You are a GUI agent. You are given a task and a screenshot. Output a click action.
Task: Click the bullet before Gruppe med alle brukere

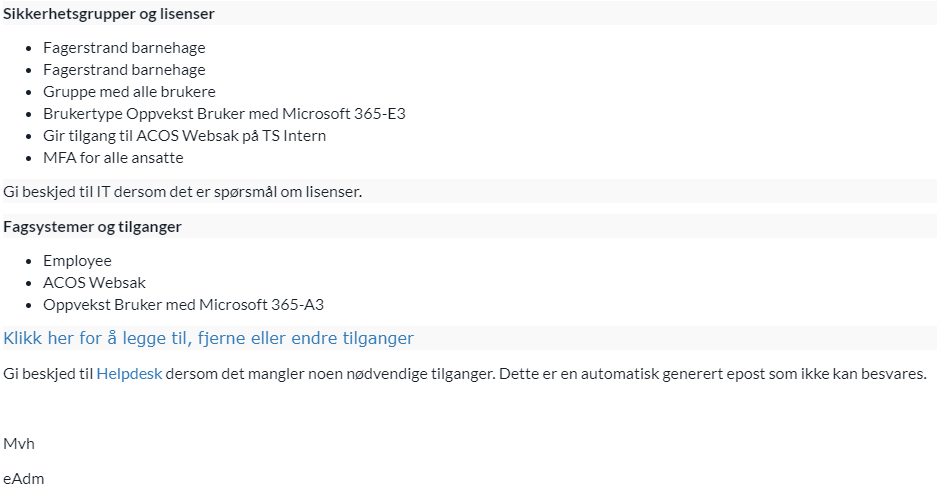click(x=28, y=93)
